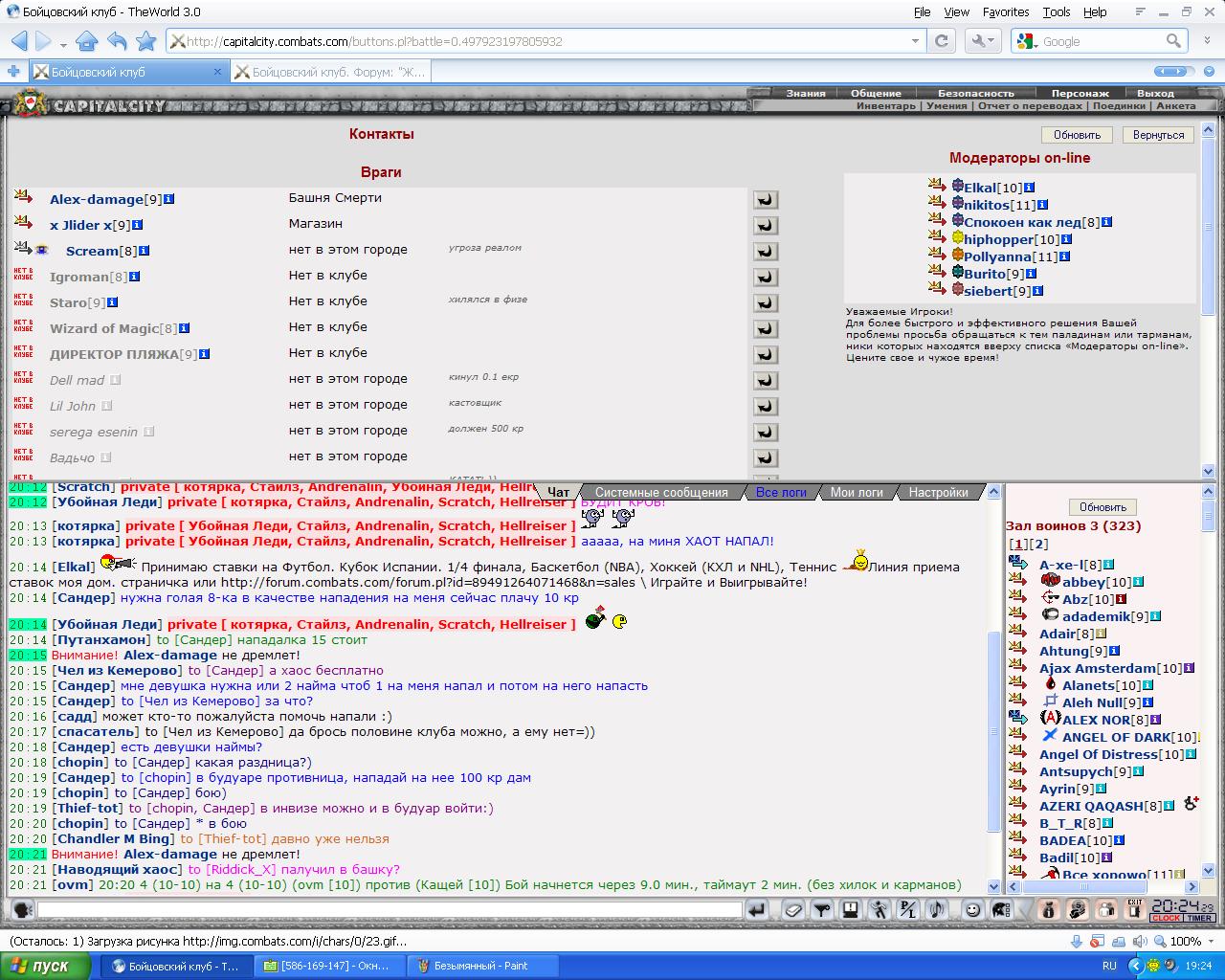Click the action arrow button for Igroman
The height and width of the screenshot is (980, 1225).
pos(766,277)
